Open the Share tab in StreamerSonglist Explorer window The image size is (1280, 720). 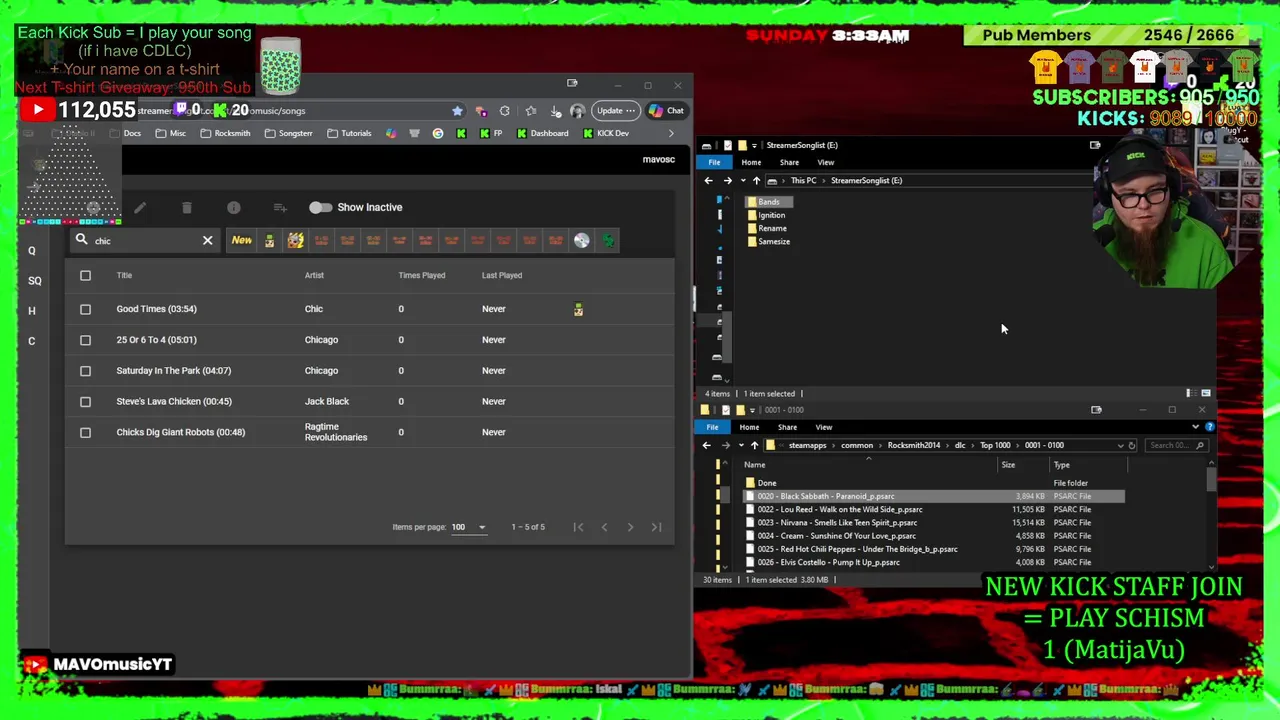click(789, 162)
